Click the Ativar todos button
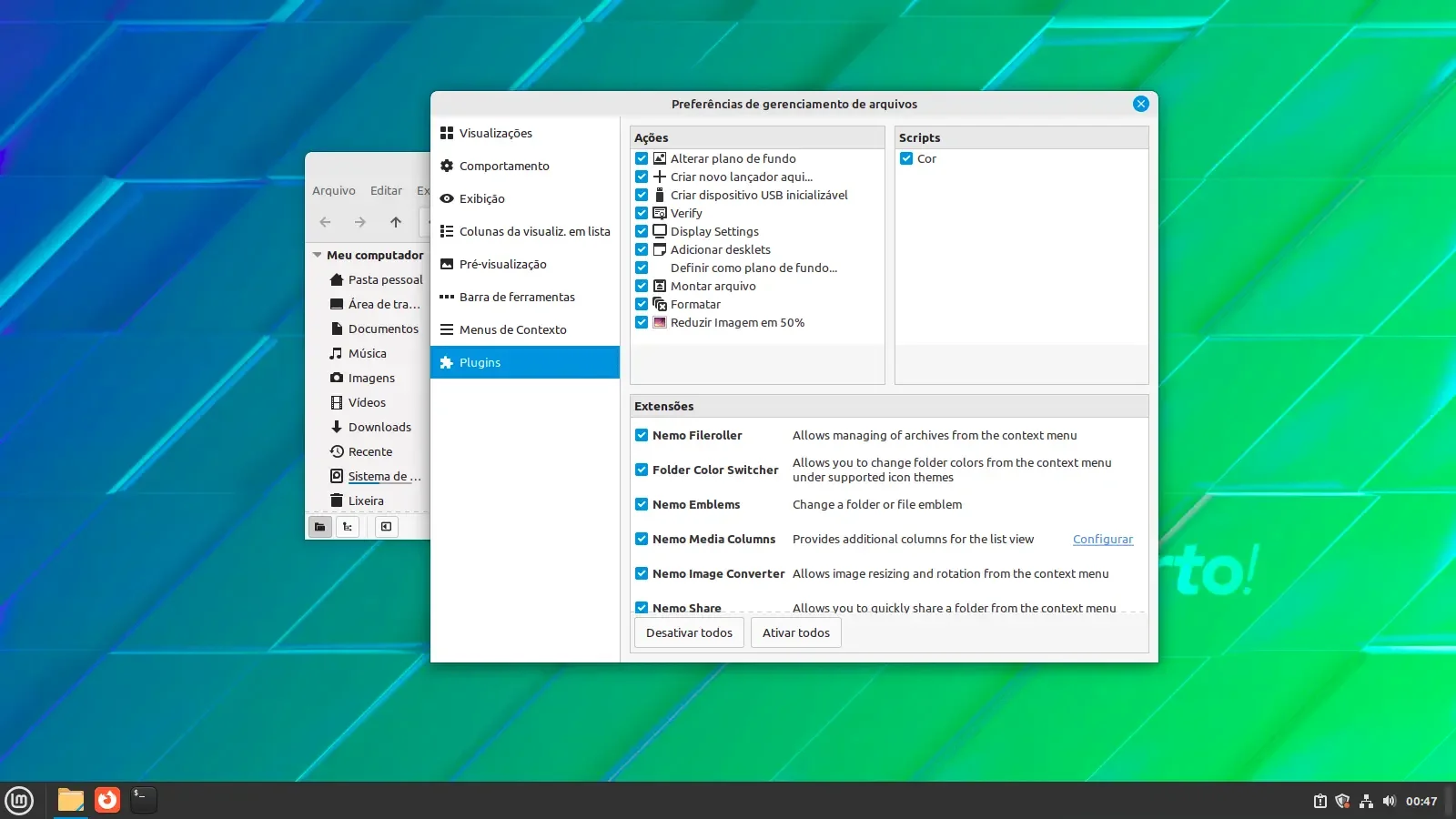This screenshot has height=819, width=1456. tap(796, 632)
